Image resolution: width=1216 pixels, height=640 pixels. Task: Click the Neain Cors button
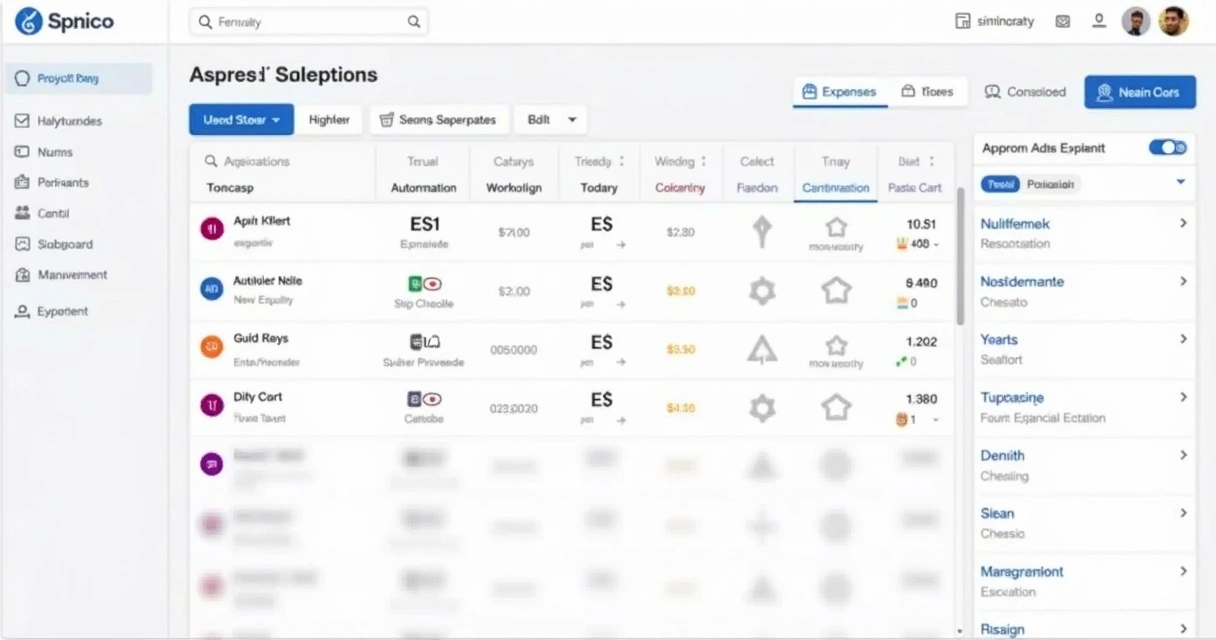click(1139, 92)
